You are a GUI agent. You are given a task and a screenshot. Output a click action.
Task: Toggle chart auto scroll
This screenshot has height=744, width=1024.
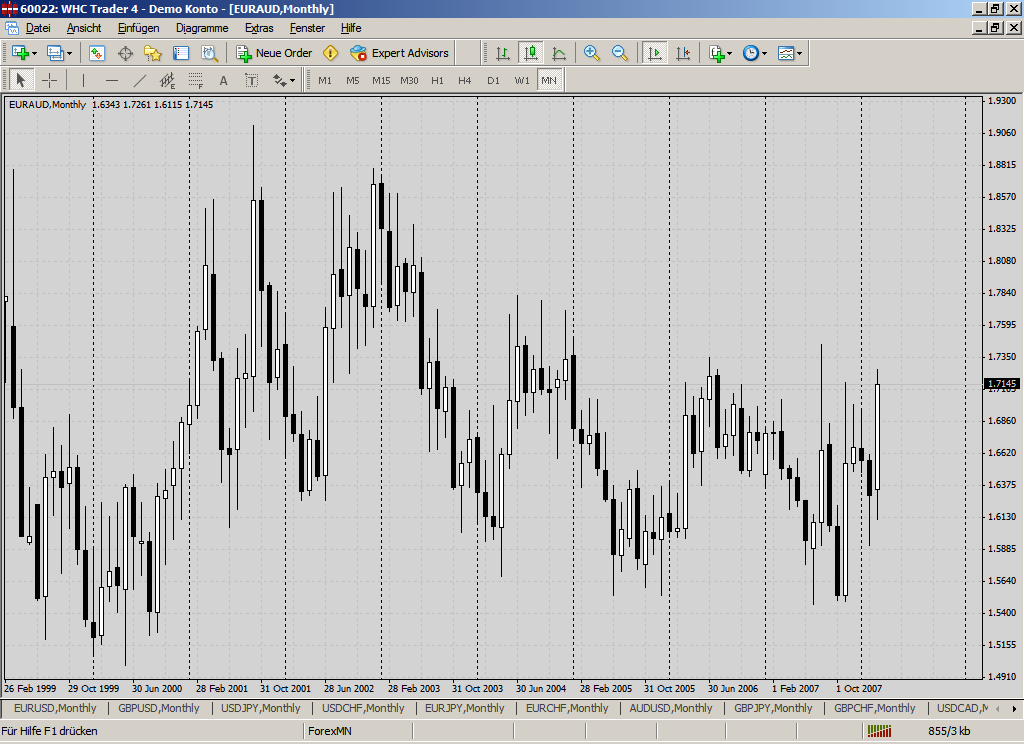[x=656, y=53]
